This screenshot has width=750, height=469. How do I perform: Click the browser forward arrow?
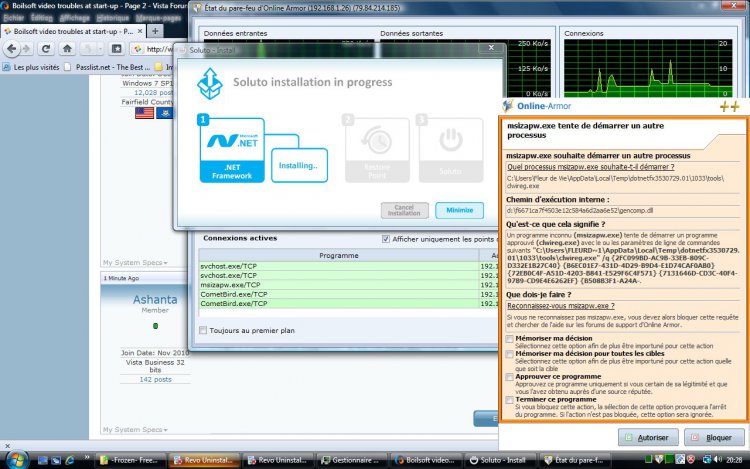click(x=25, y=48)
